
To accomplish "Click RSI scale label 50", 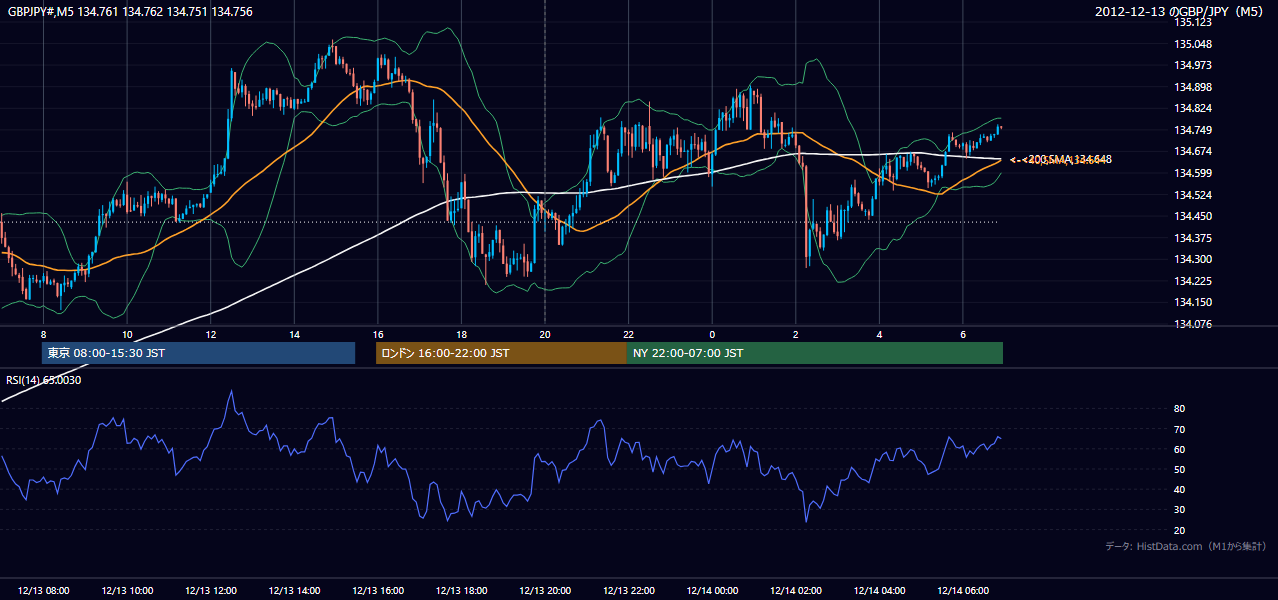I will (1180, 469).
